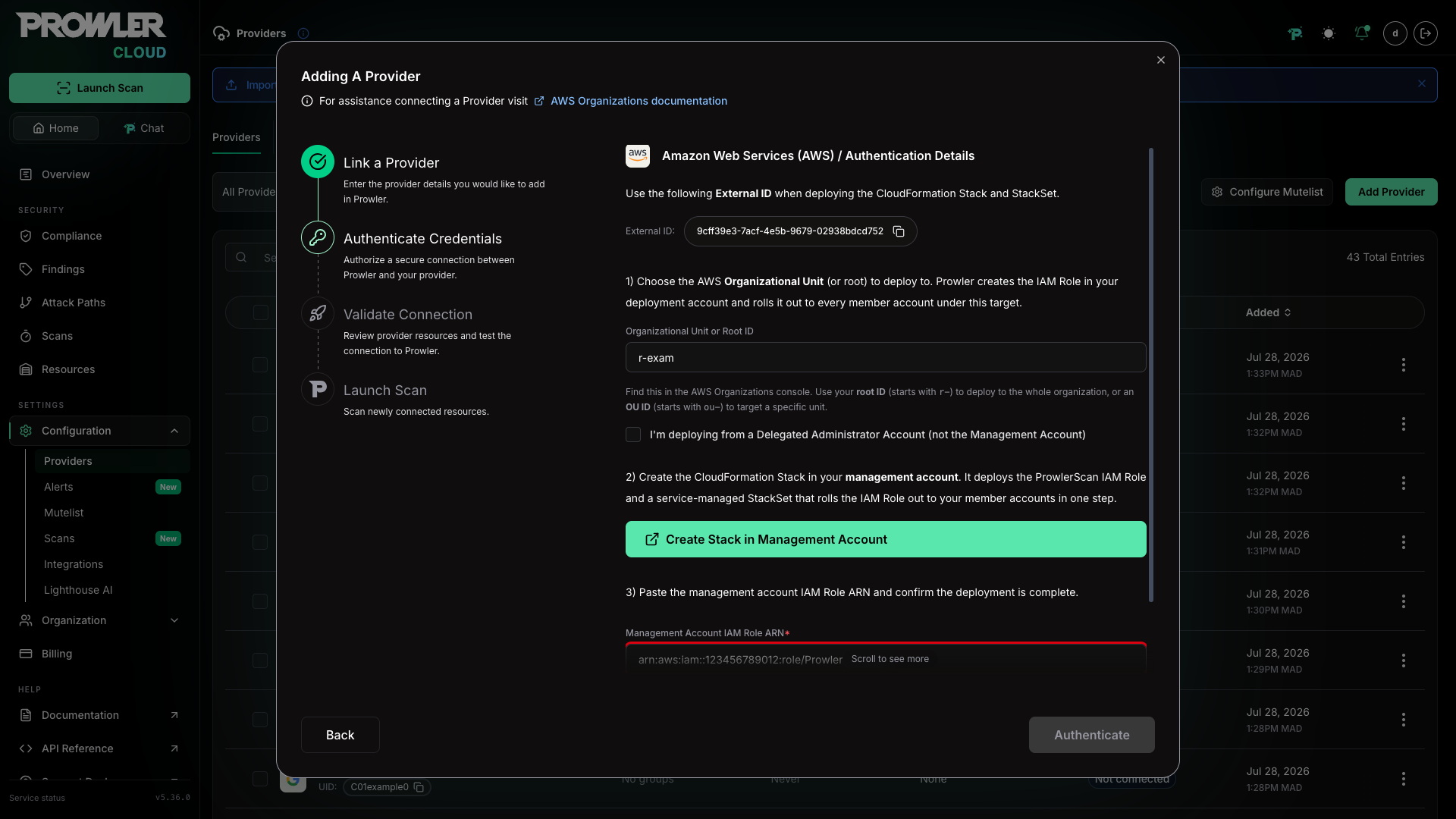Image resolution: width=1456 pixels, height=819 pixels.
Task: Open row actions for 1:33PM entry
Action: [1404, 365]
